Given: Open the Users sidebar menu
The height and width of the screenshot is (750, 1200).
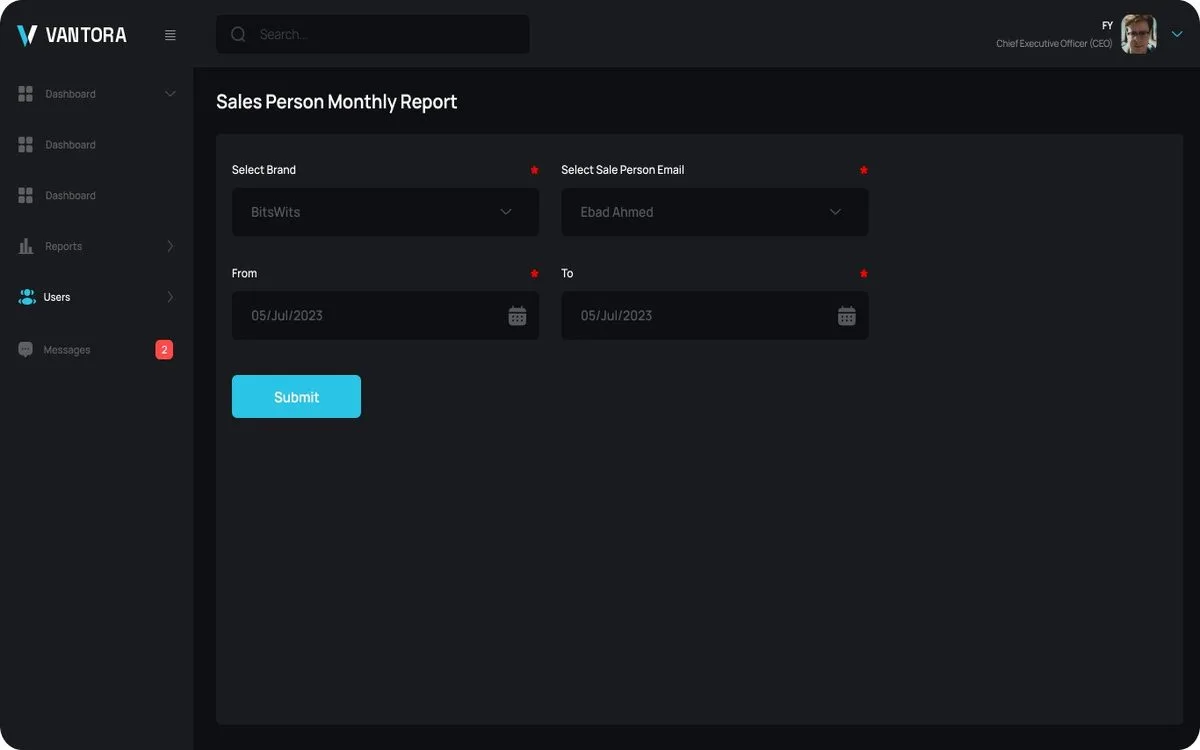Looking at the screenshot, I should click(x=96, y=297).
